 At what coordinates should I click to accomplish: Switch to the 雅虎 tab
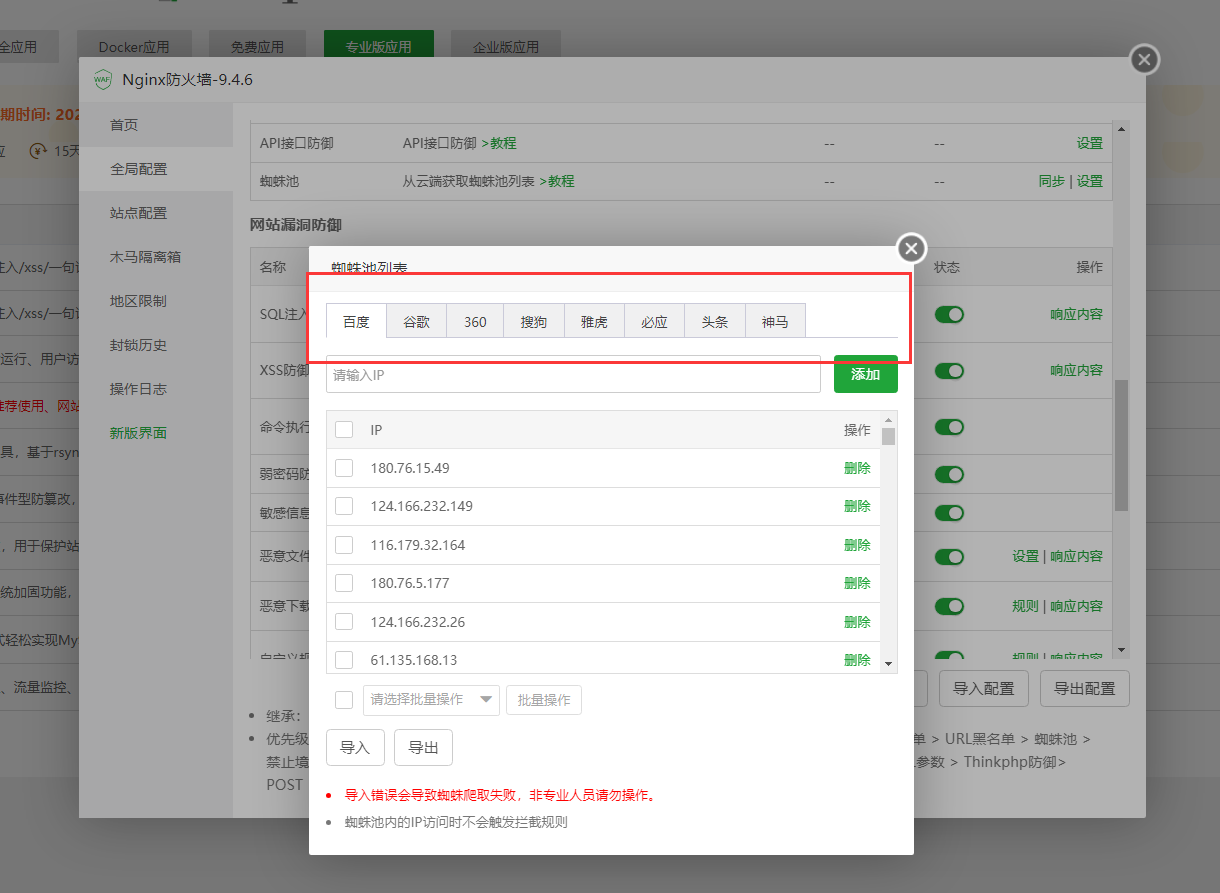click(x=594, y=322)
